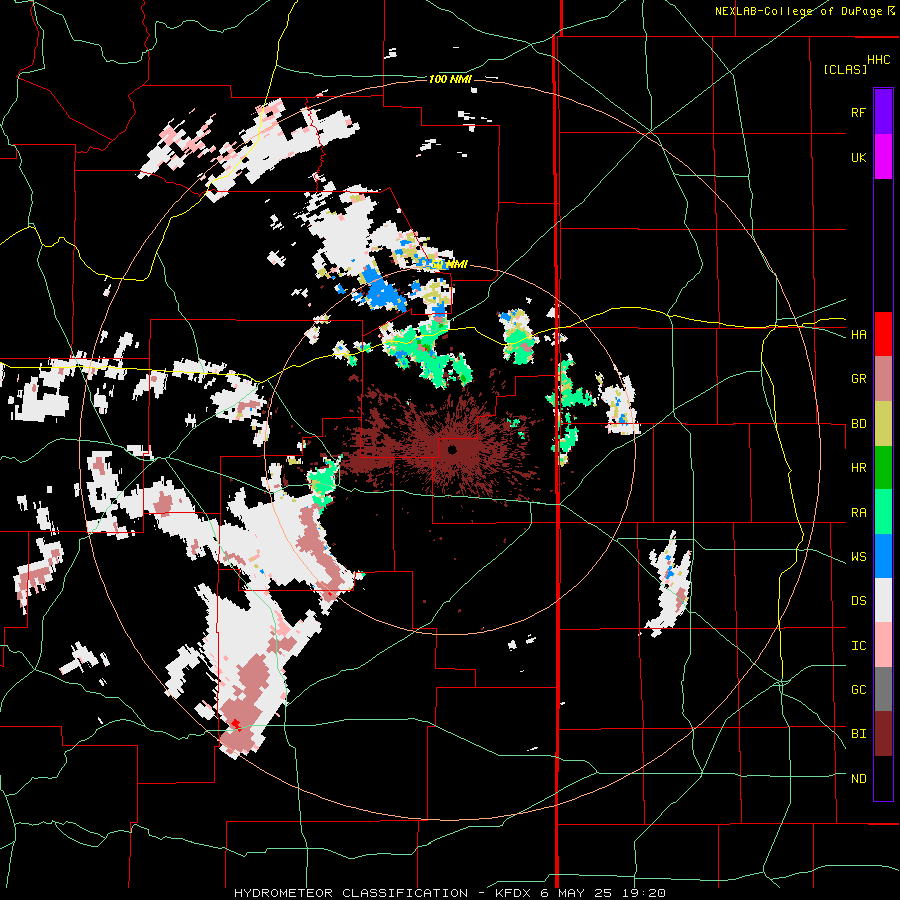The image size is (900, 900).
Task: Click the GC legend label
Action: 858,690
